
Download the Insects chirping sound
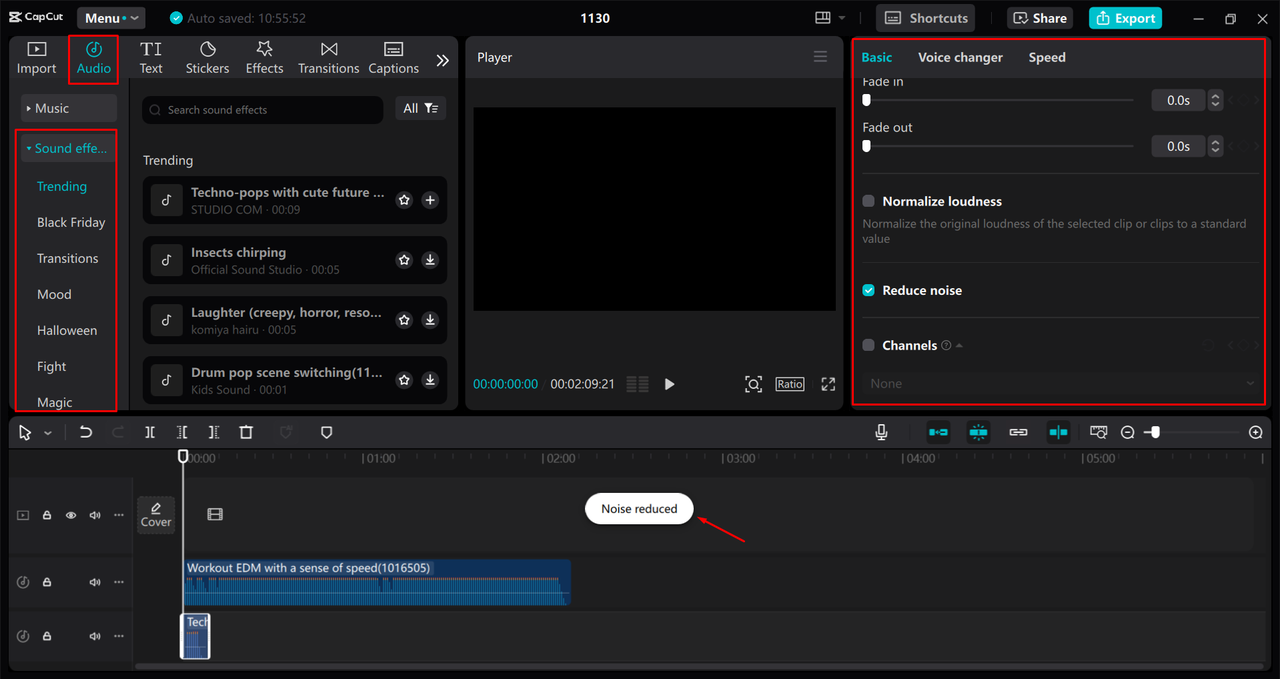pos(430,260)
